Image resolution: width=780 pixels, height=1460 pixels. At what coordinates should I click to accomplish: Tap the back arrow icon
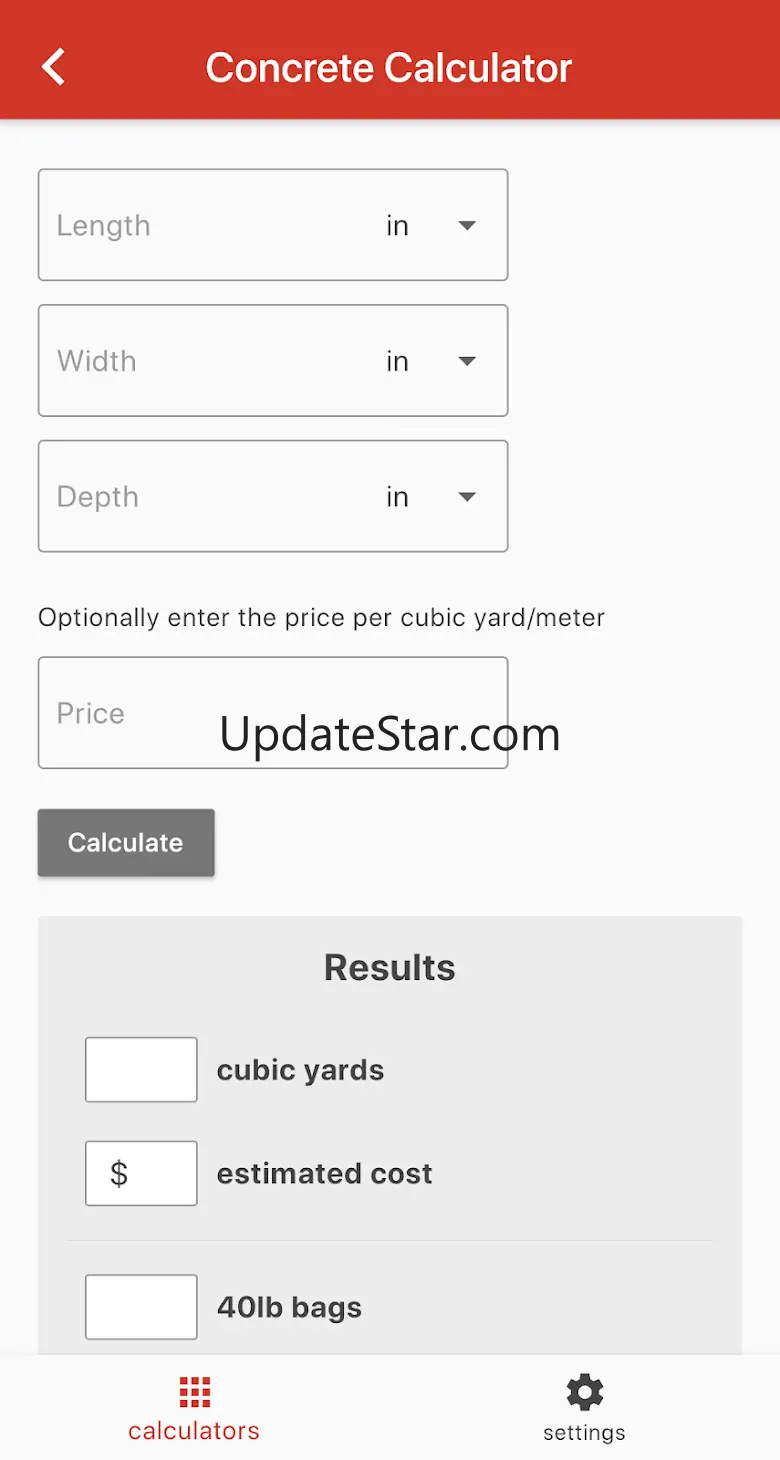tap(53, 67)
